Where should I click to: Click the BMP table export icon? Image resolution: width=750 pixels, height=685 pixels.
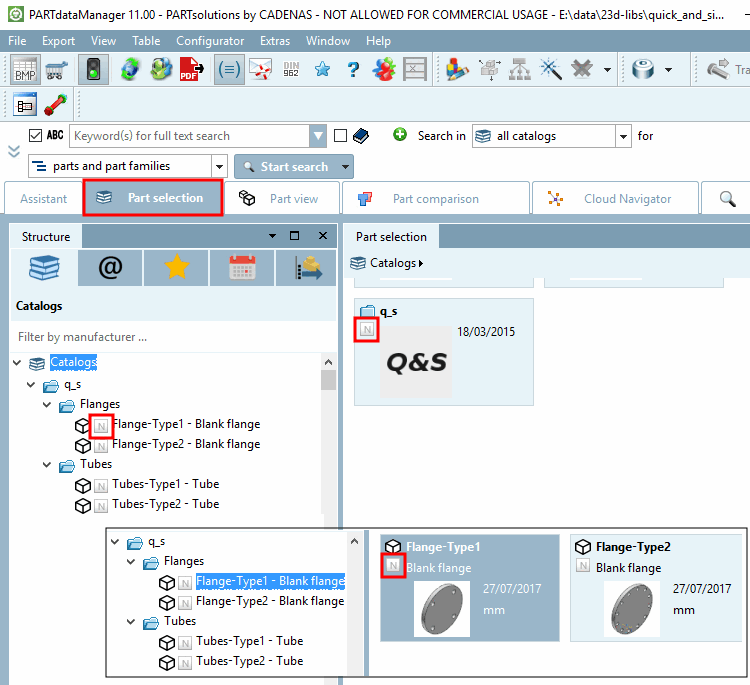[25, 70]
